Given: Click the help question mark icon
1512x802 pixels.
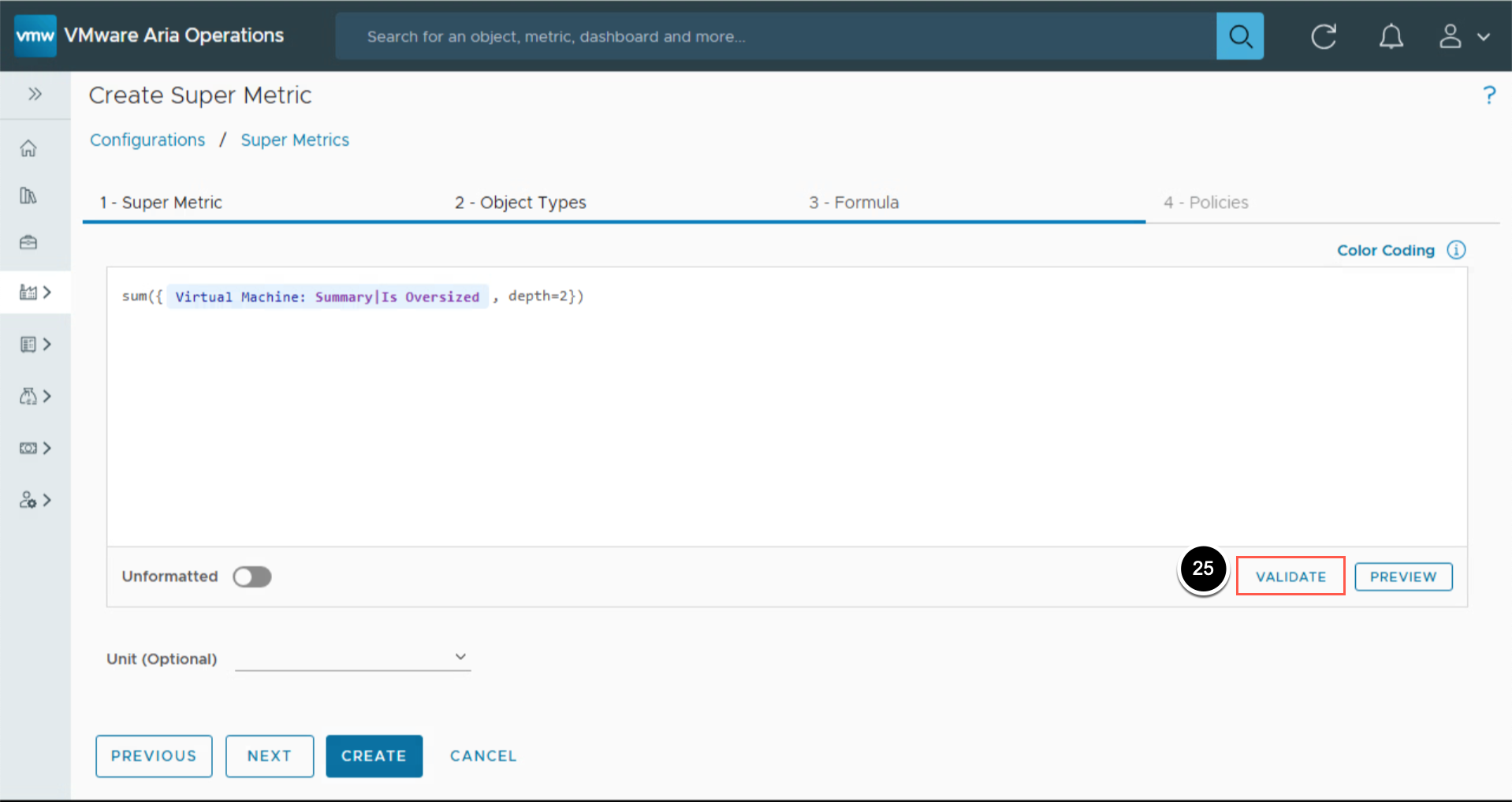Looking at the screenshot, I should pos(1488,95).
